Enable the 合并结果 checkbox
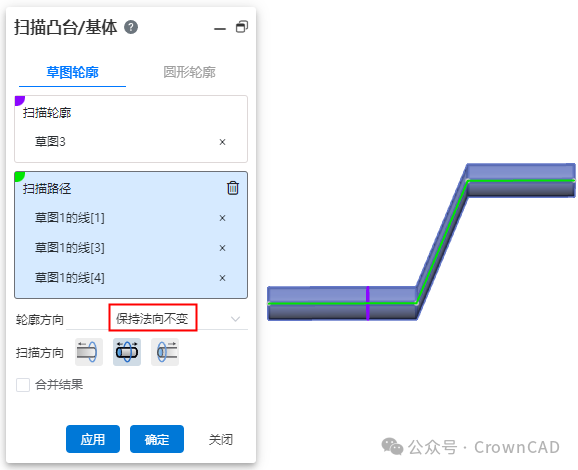This screenshot has width=578, height=470. tap(23, 385)
